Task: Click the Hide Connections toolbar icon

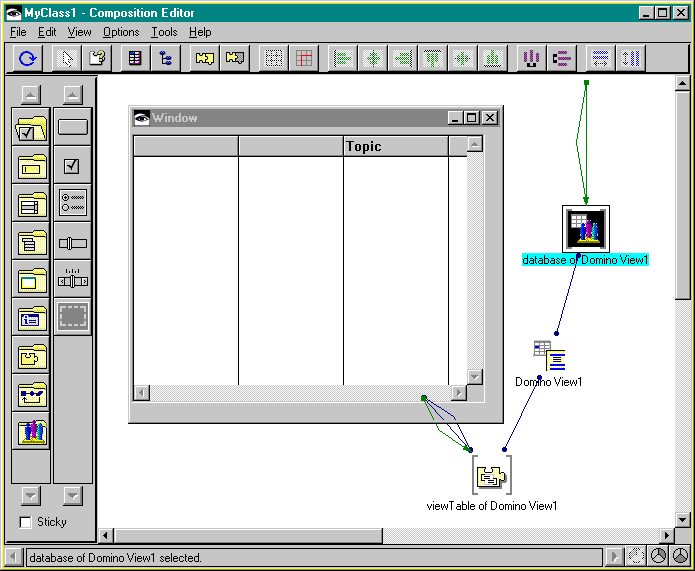Action: (236, 58)
